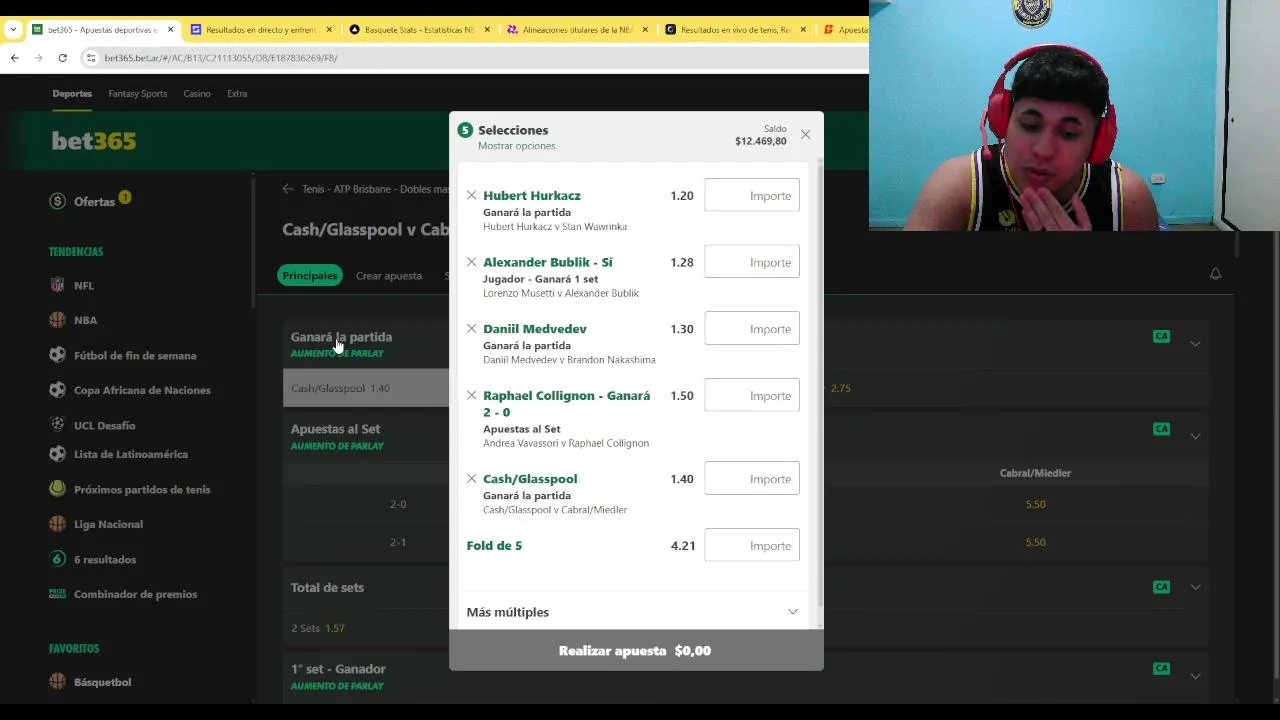Remove the Hubert Hurkacz selection
The image size is (1280, 720).
pyautogui.click(x=471, y=196)
